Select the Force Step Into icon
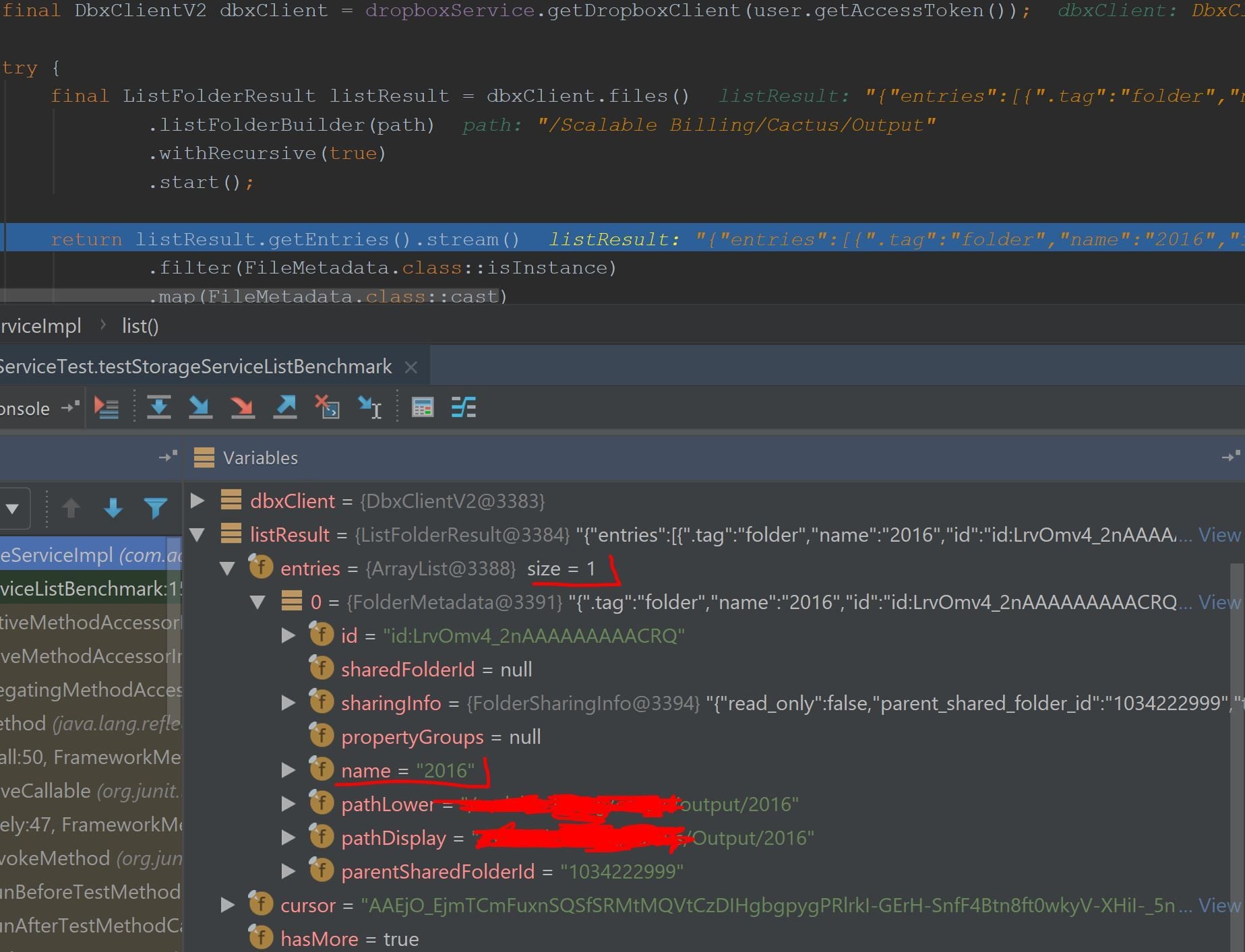The height and width of the screenshot is (952, 1245). (243, 408)
